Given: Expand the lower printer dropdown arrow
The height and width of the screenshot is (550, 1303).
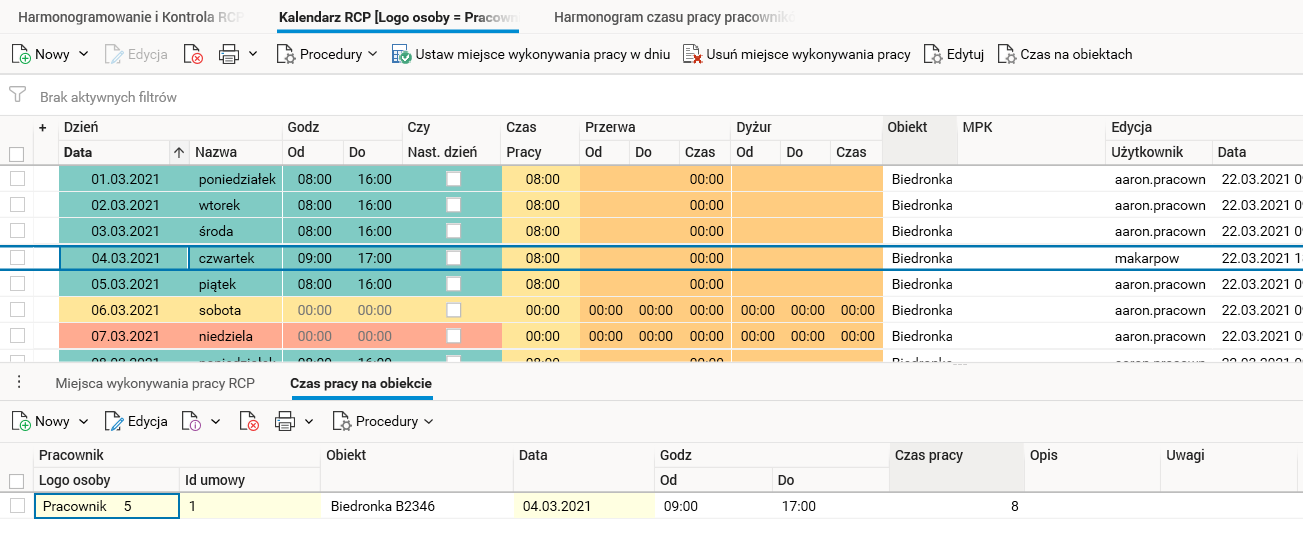Looking at the screenshot, I should click(x=309, y=421).
